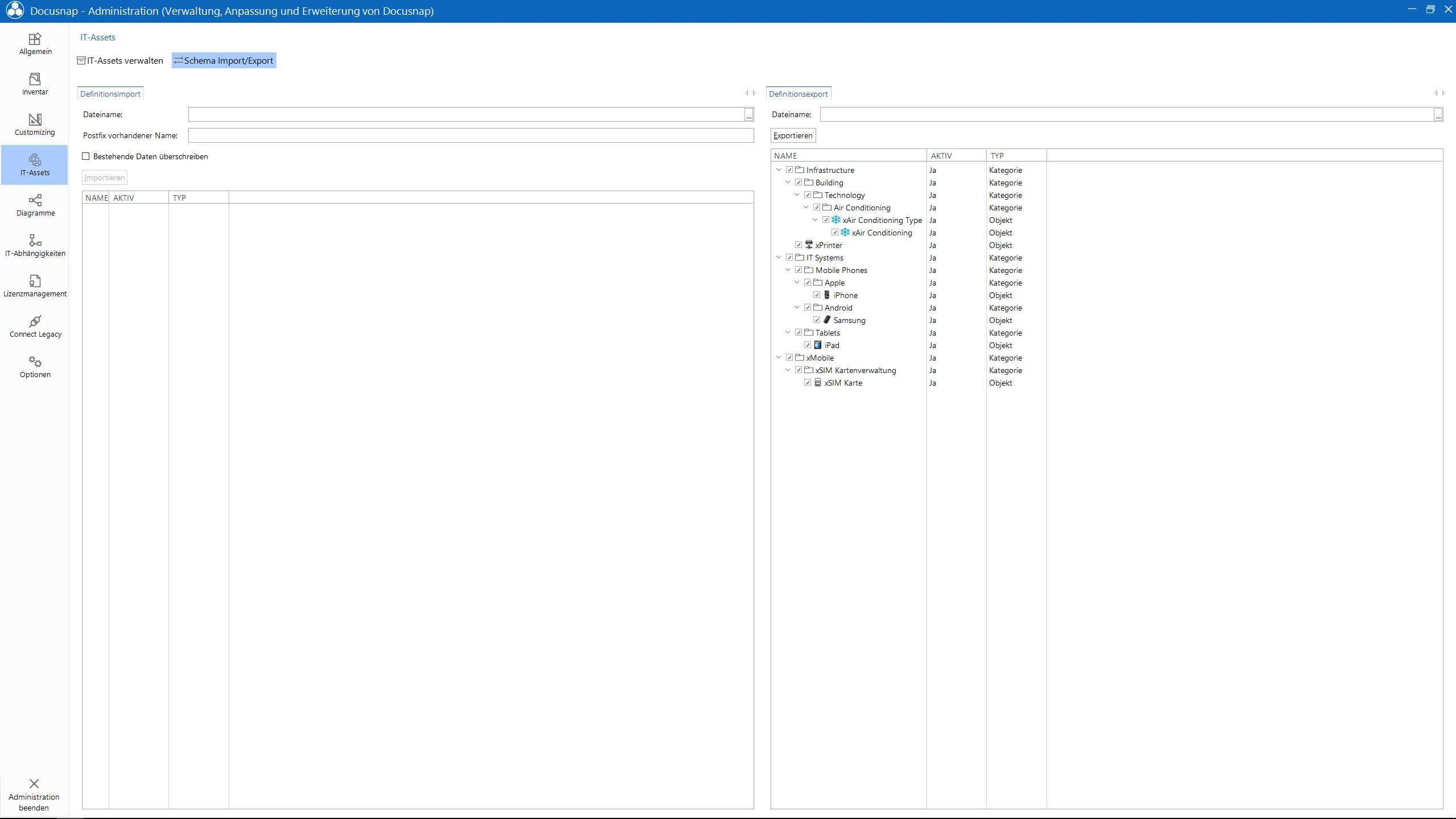Click the snowflake icon of xAir Conditioning Type
Screen dimensions: 1456x819
[836, 220]
